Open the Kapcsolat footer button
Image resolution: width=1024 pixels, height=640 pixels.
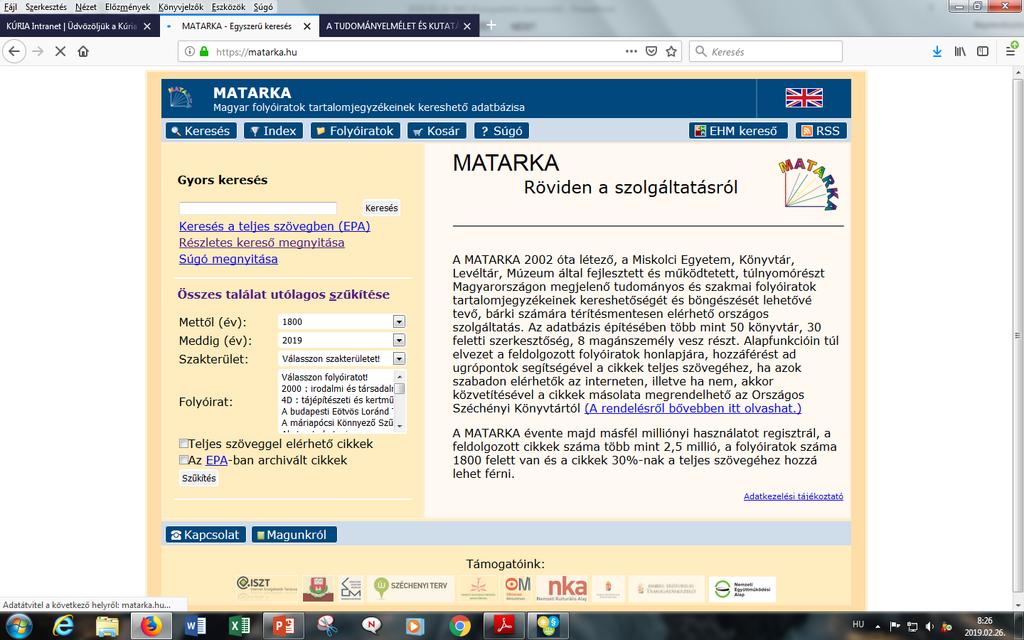[x=206, y=535]
